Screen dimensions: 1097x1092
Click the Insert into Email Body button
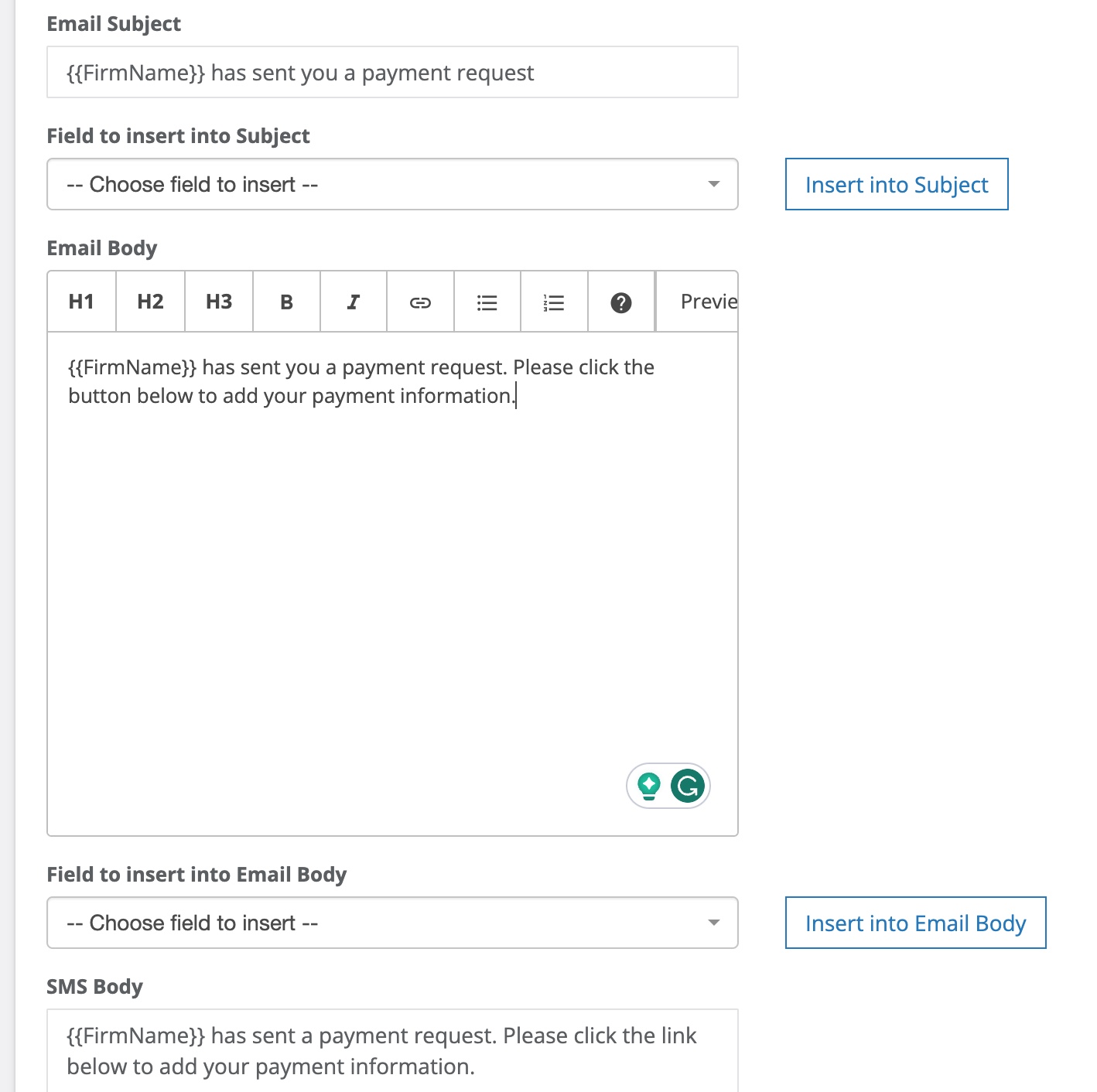tap(915, 923)
